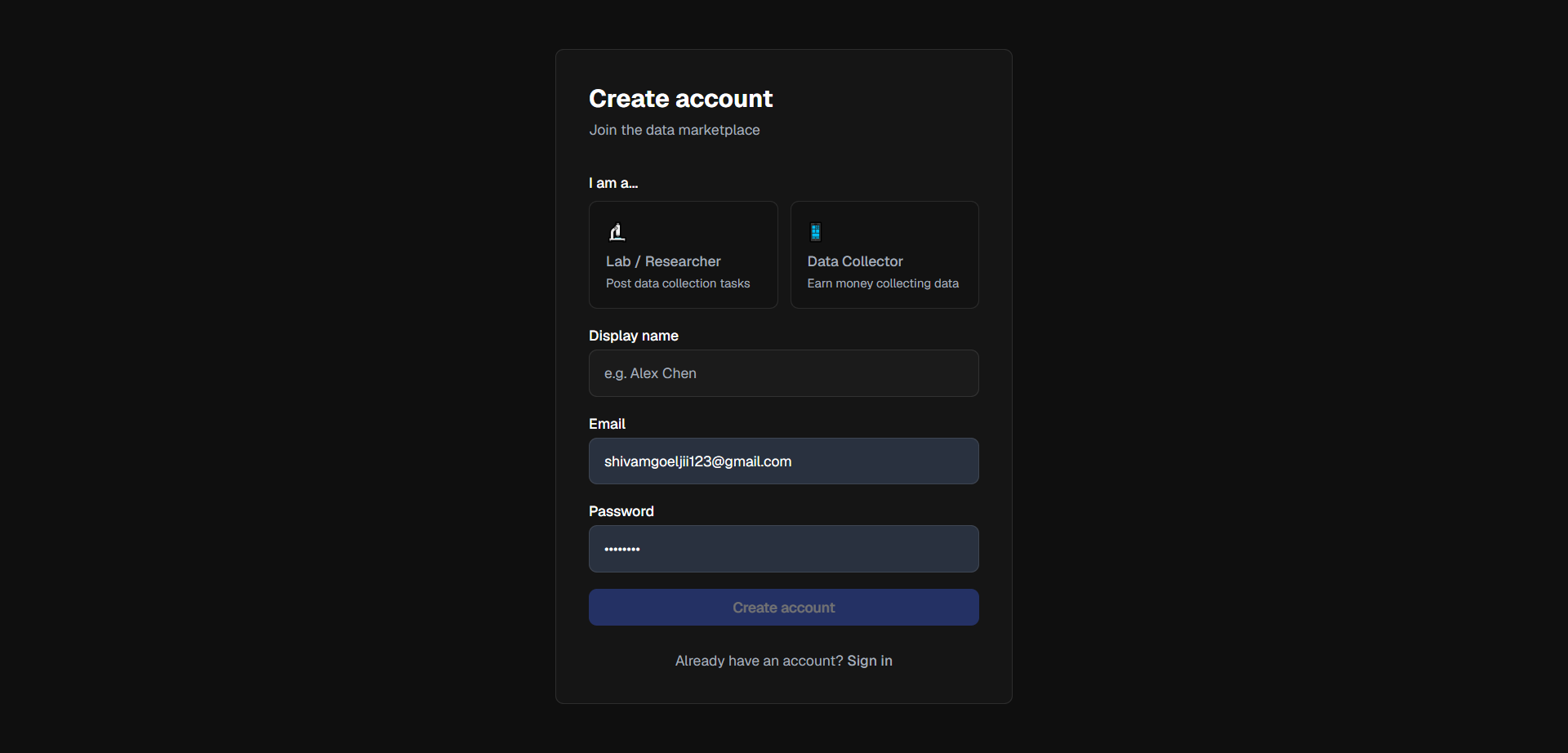The height and width of the screenshot is (753, 1568).
Task: Click the 'Earn money collecting data' description
Action: pyautogui.click(x=883, y=283)
